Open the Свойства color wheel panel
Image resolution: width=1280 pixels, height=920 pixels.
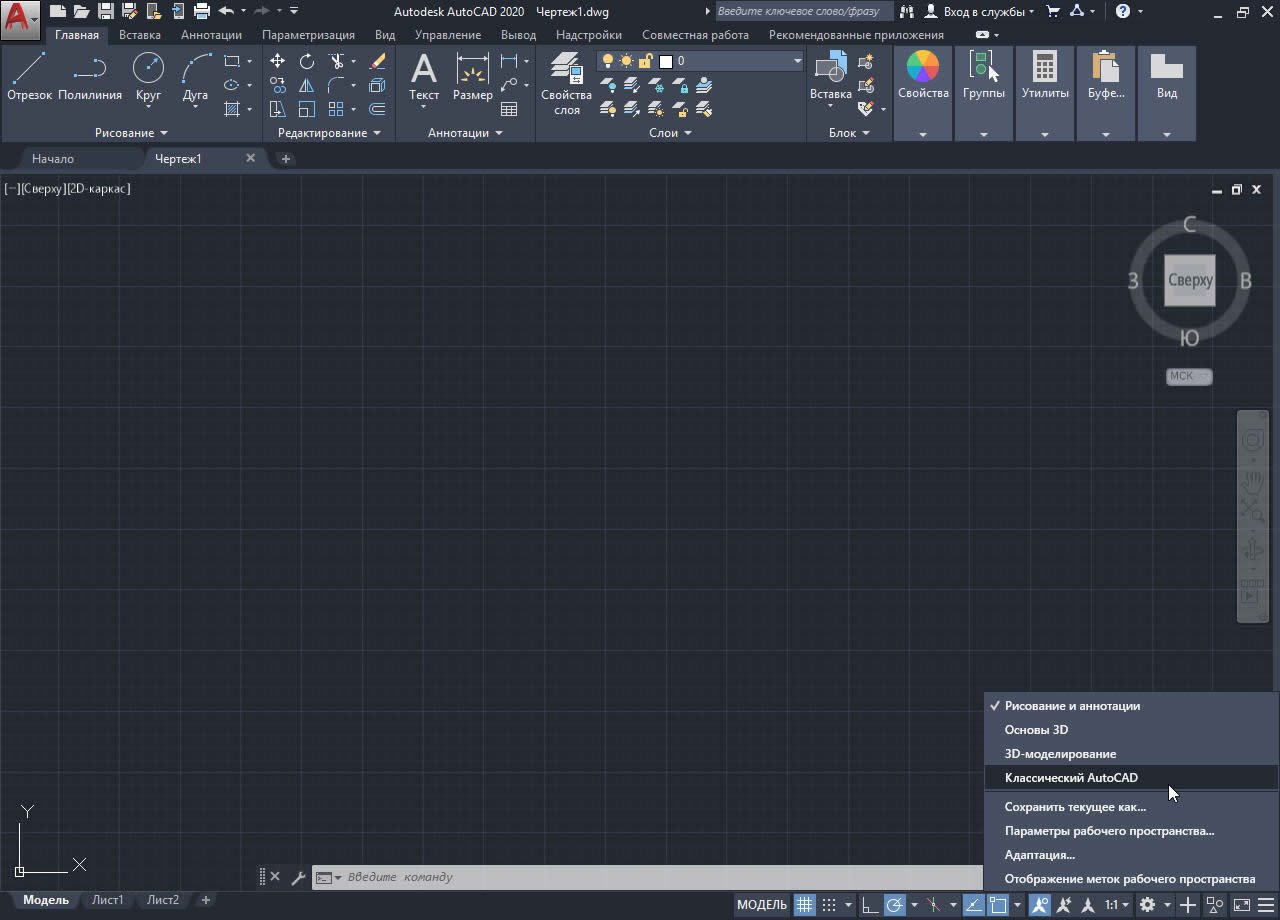tap(923, 76)
